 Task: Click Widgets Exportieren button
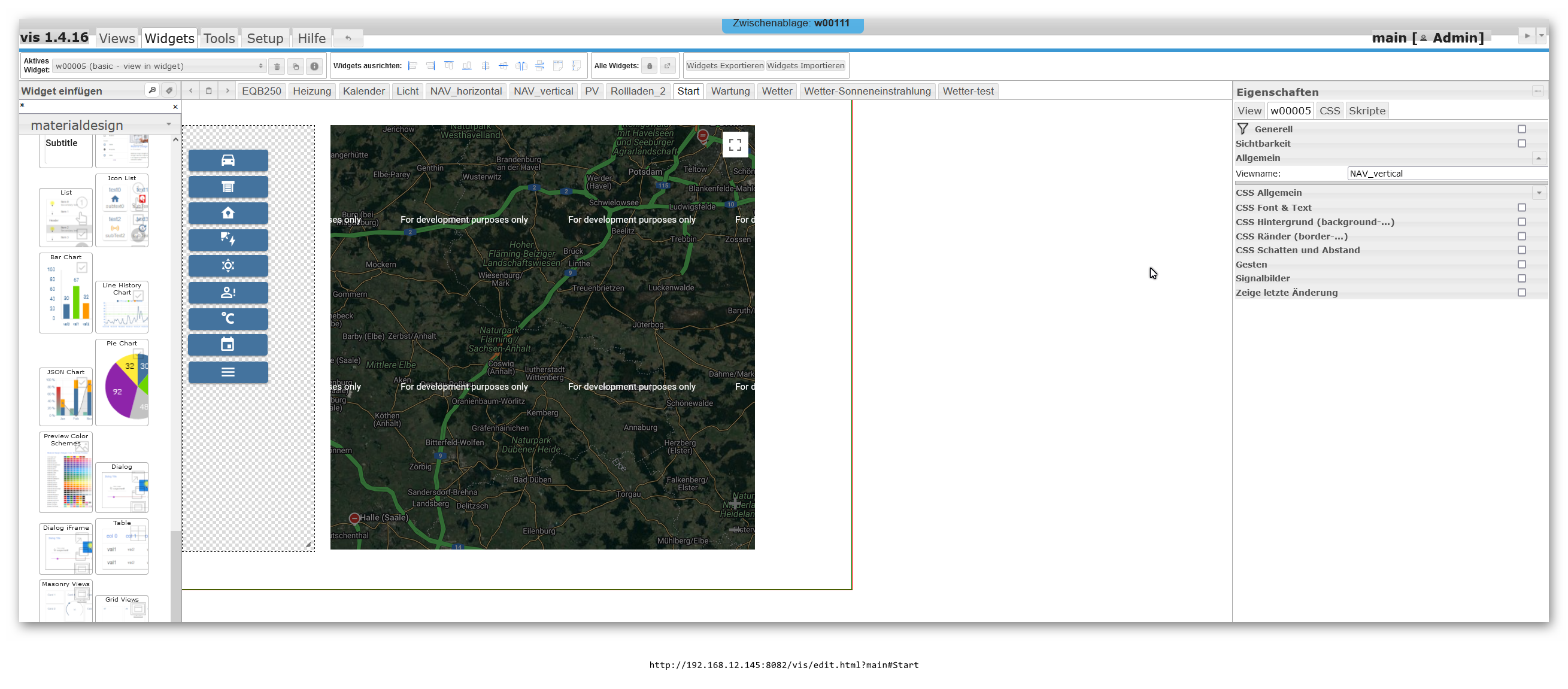724,66
